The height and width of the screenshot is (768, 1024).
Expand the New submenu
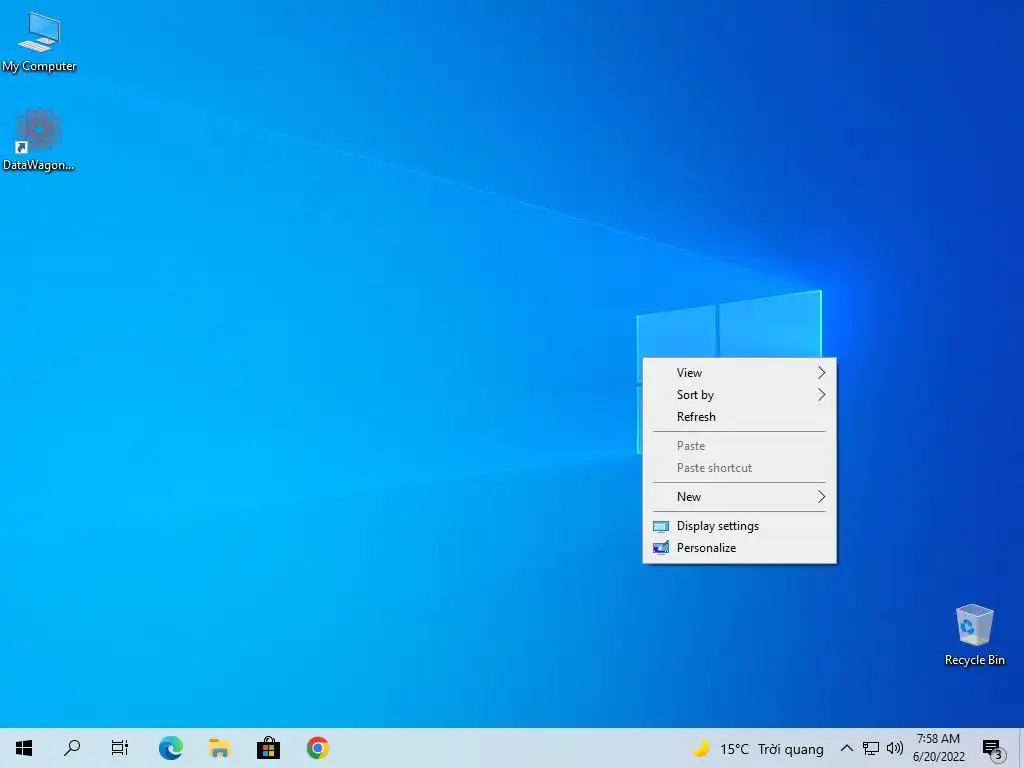click(x=739, y=497)
